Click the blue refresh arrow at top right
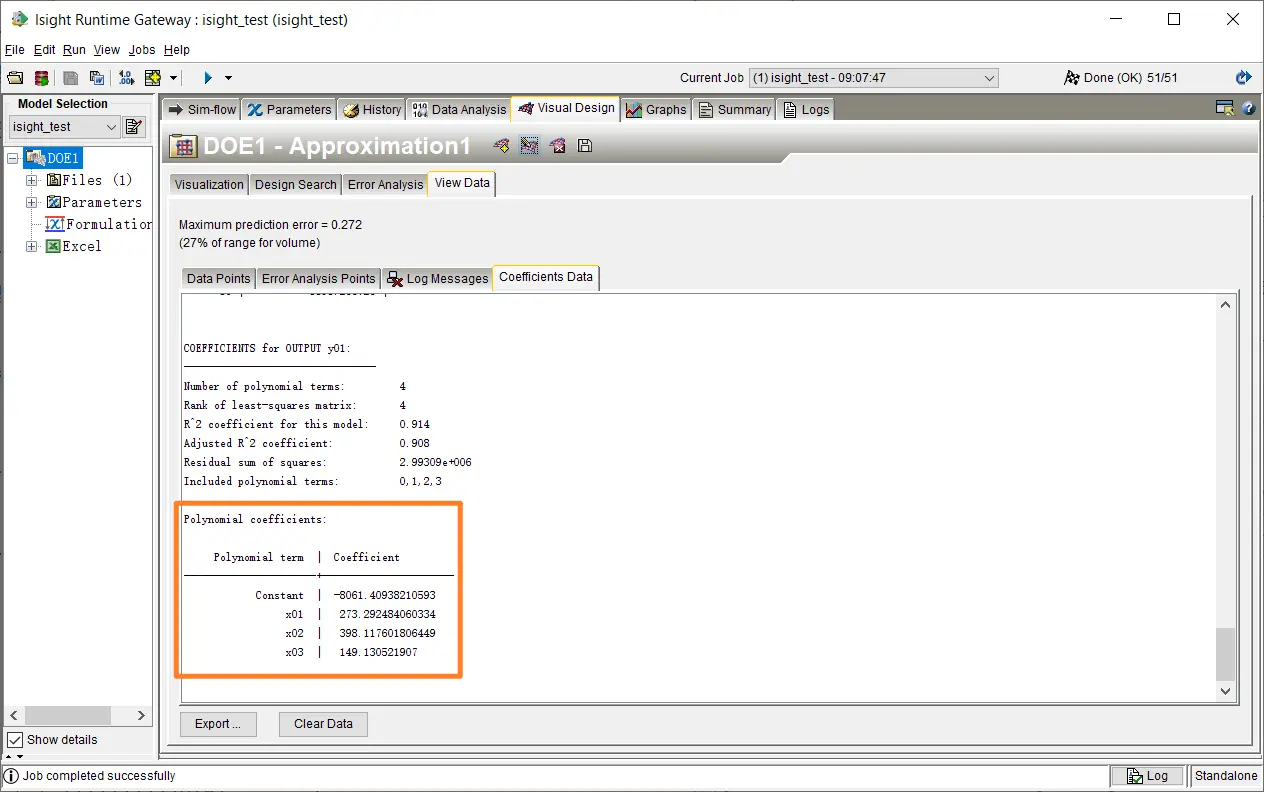This screenshot has width=1264, height=792. (1243, 78)
